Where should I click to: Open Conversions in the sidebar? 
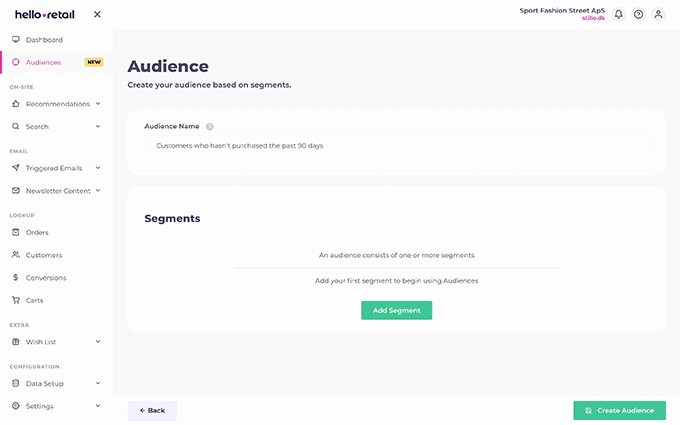click(46, 278)
